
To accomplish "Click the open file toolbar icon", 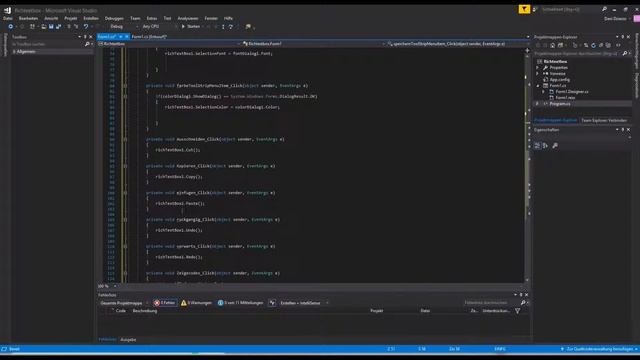I will [44, 27].
